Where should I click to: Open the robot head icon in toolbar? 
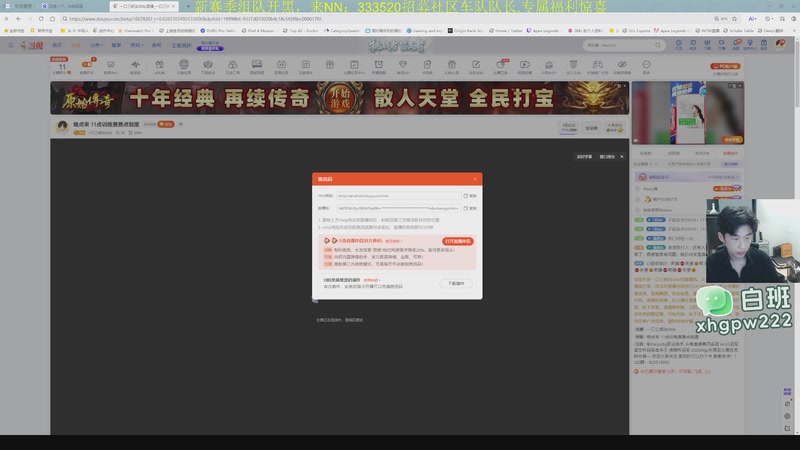pyautogui.click(x=184, y=64)
